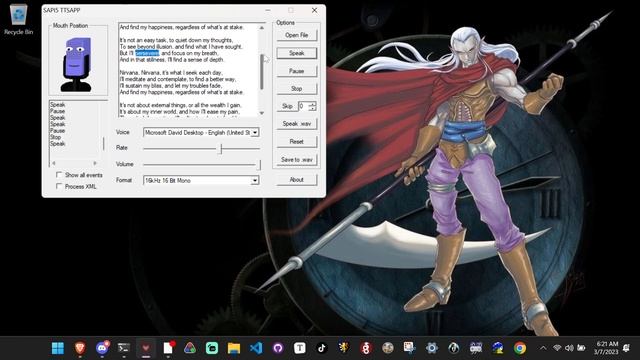The height and width of the screenshot is (360, 640).
Task: Open TikTok from the taskbar
Action: tap(322, 348)
